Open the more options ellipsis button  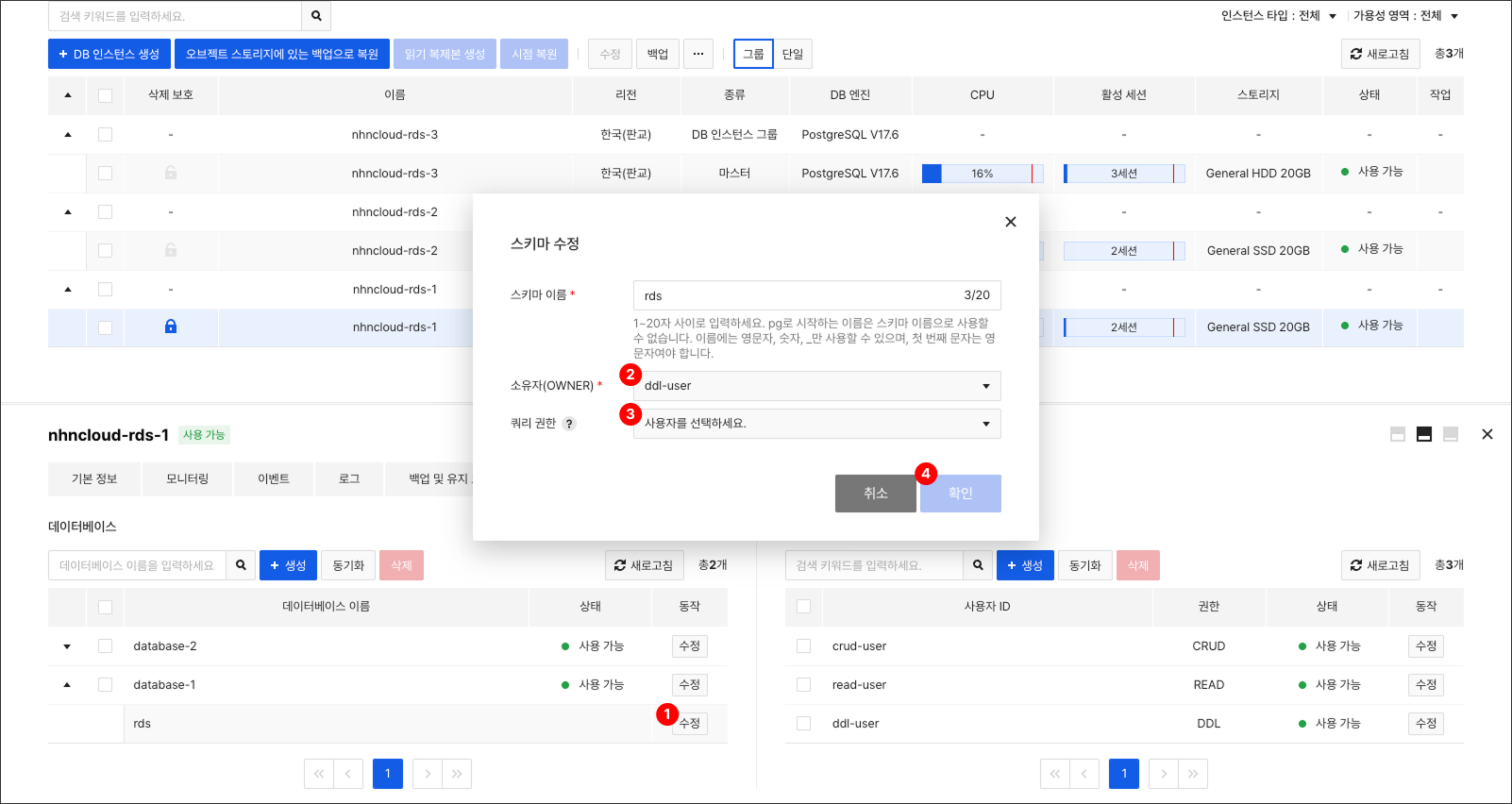pos(698,54)
